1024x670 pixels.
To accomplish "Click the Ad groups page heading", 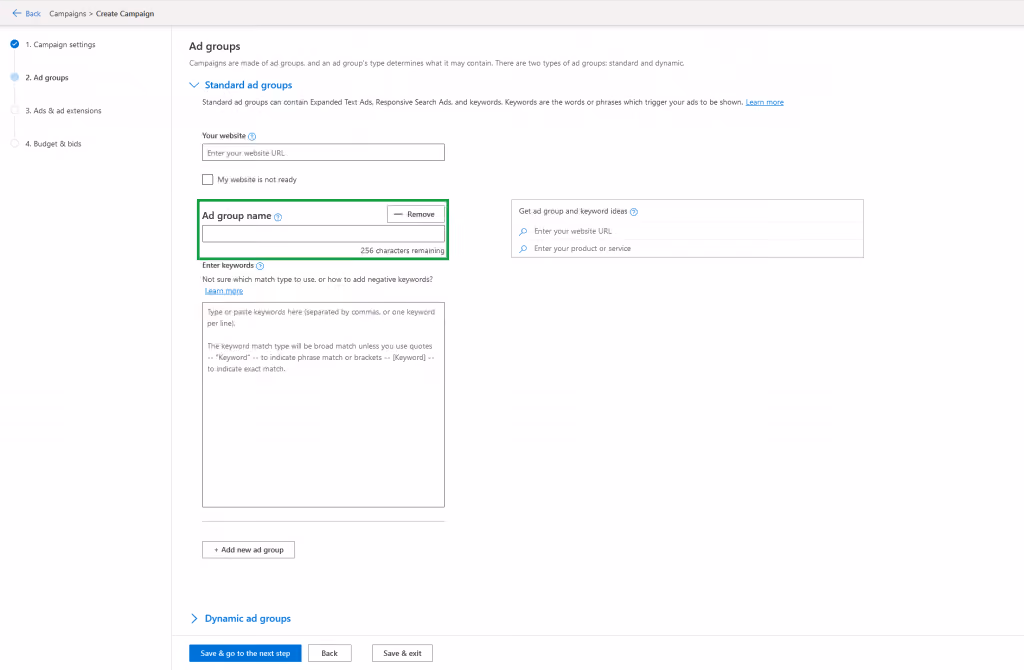I will point(215,46).
